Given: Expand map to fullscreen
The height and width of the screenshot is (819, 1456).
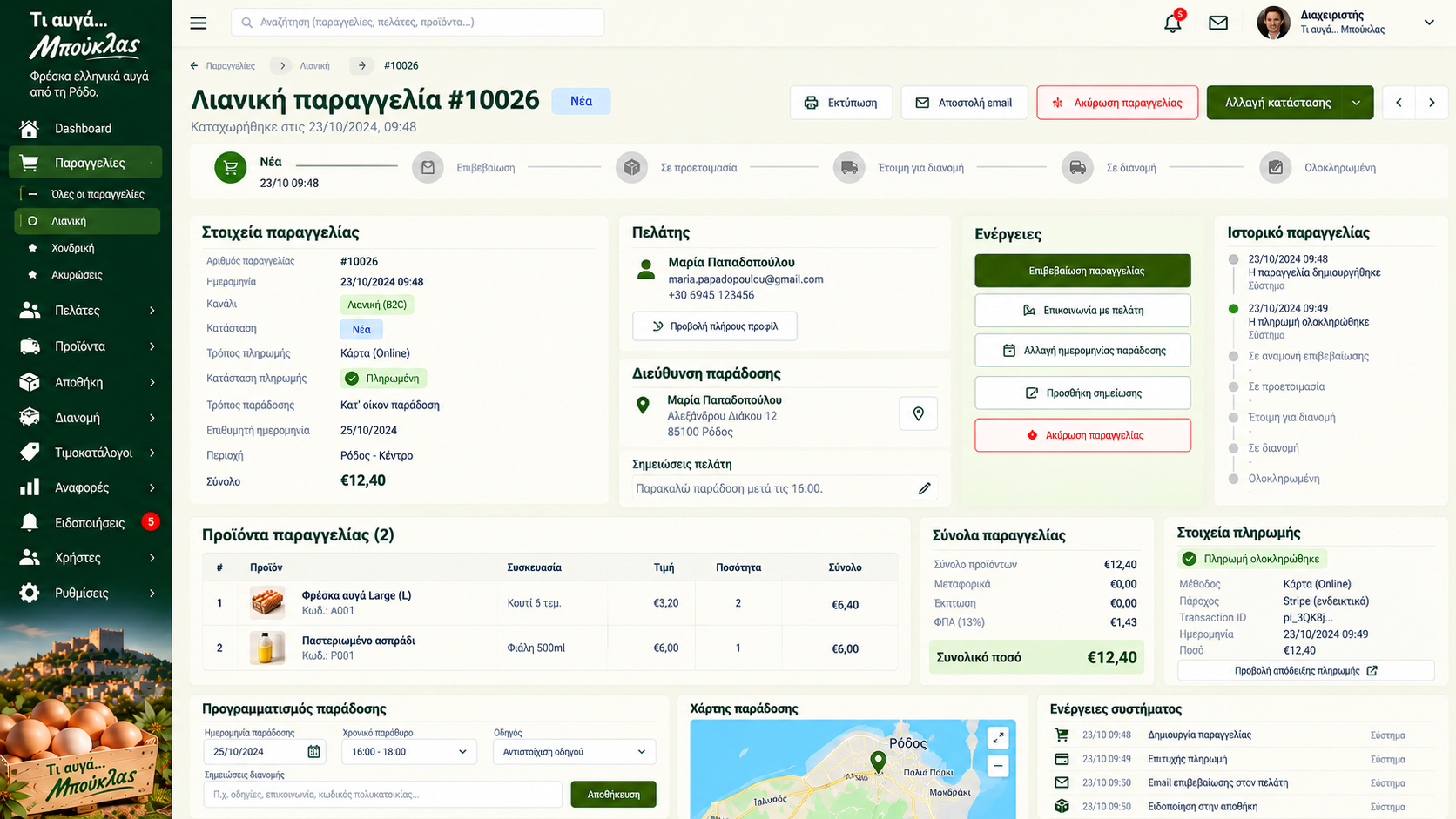Looking at the screenshot, I should click(998, 738).
